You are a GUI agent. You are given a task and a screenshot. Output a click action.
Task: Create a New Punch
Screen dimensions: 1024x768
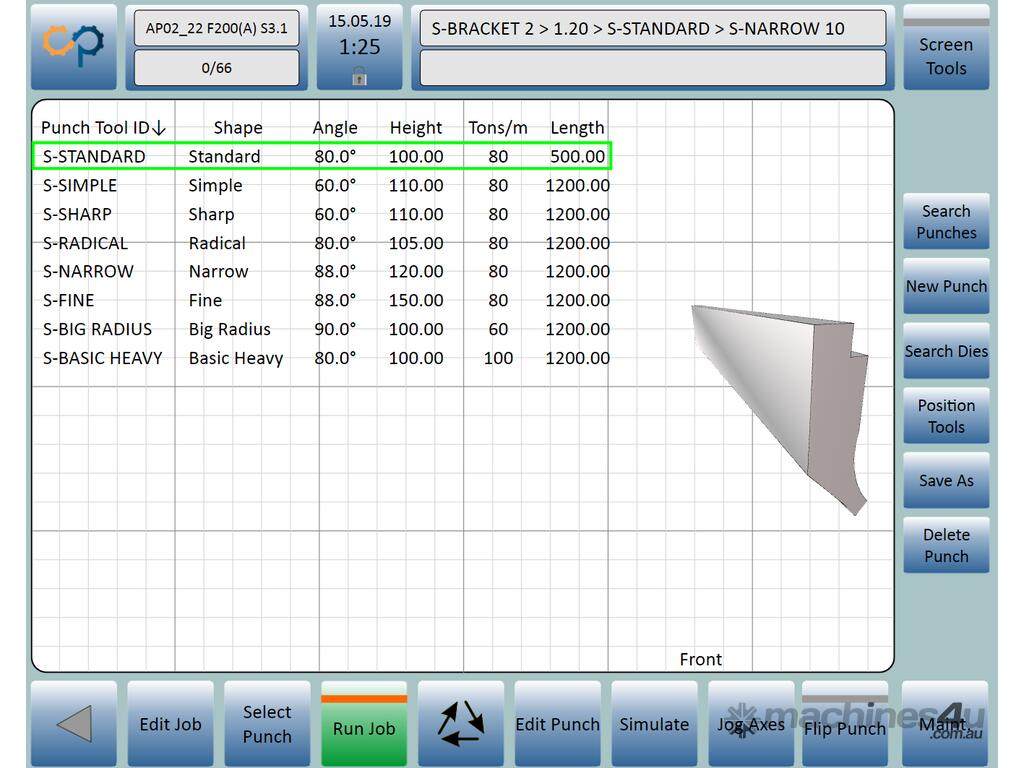[946, 287]
